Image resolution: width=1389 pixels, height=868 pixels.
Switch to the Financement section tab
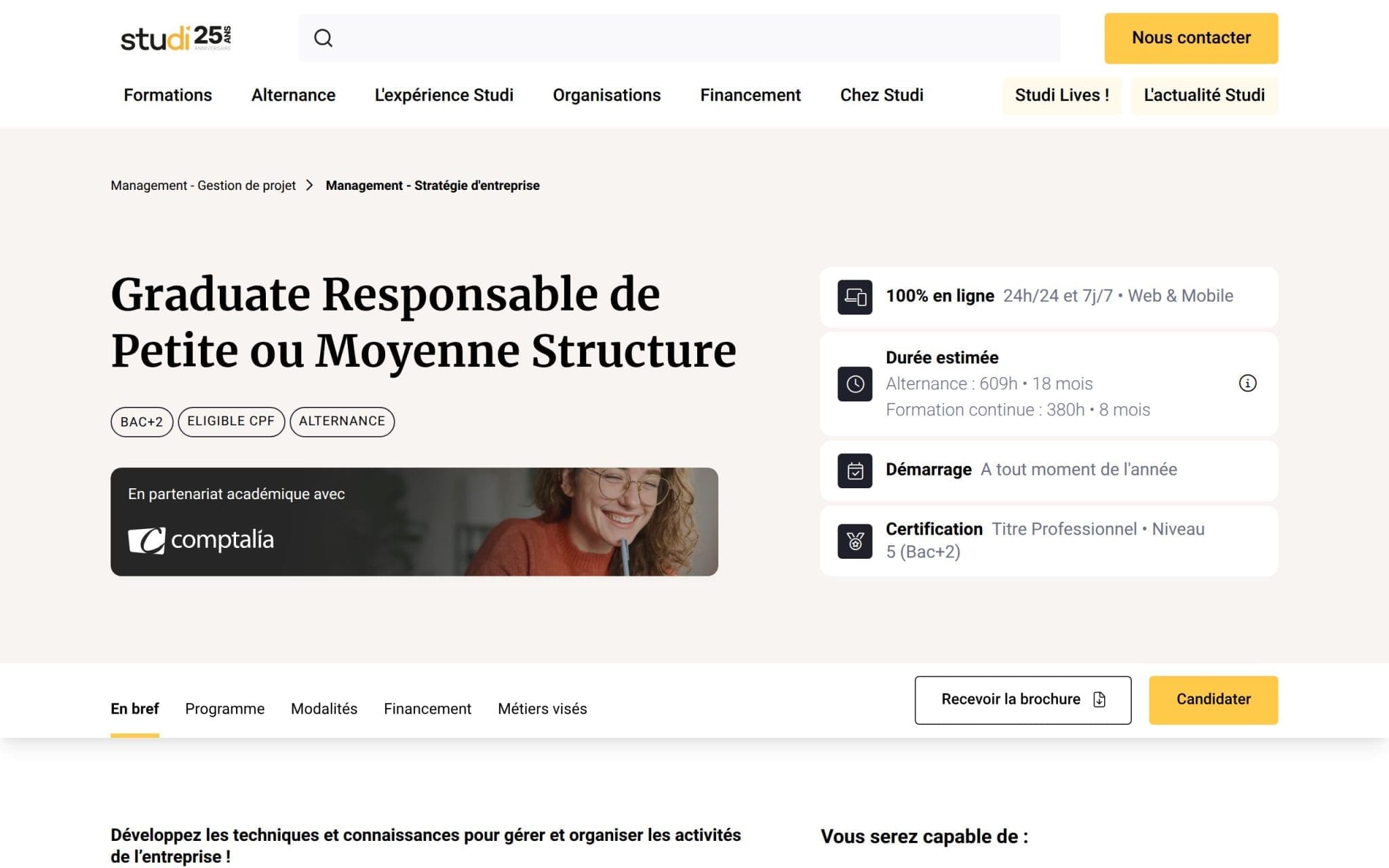click(427, 709)
